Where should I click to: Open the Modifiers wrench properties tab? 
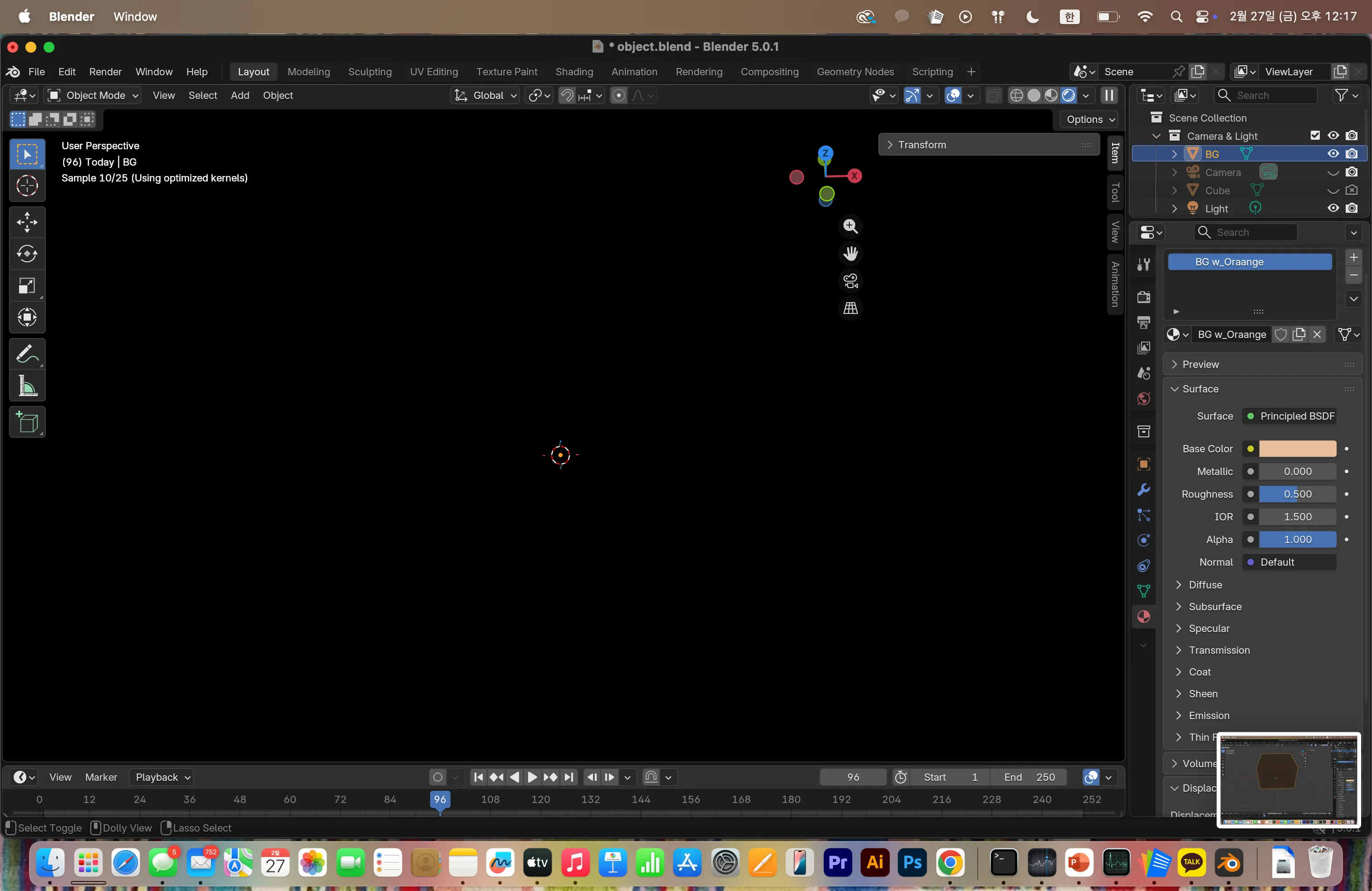pyautogui.click(x=1144, y=490)
